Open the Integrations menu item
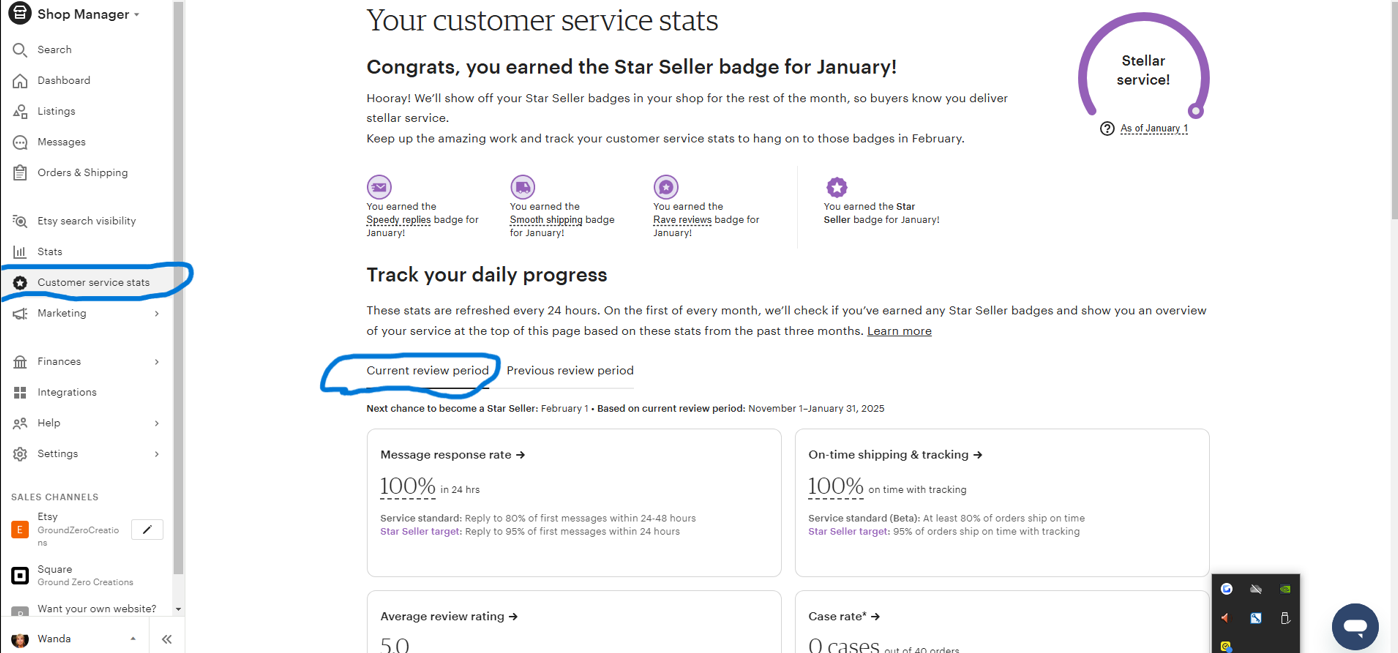The height and width of the screenshot is (653, 1398). (67, 393)
